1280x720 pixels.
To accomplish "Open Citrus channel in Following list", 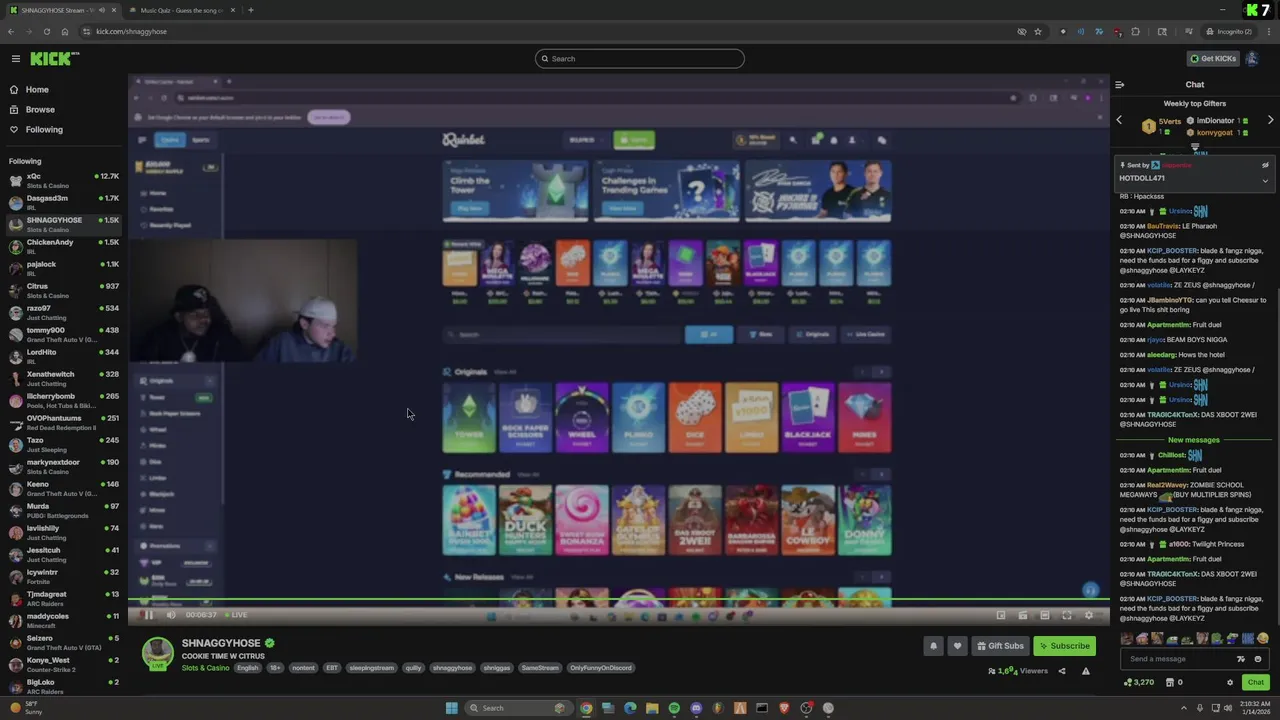I will [x=62, y=290].
